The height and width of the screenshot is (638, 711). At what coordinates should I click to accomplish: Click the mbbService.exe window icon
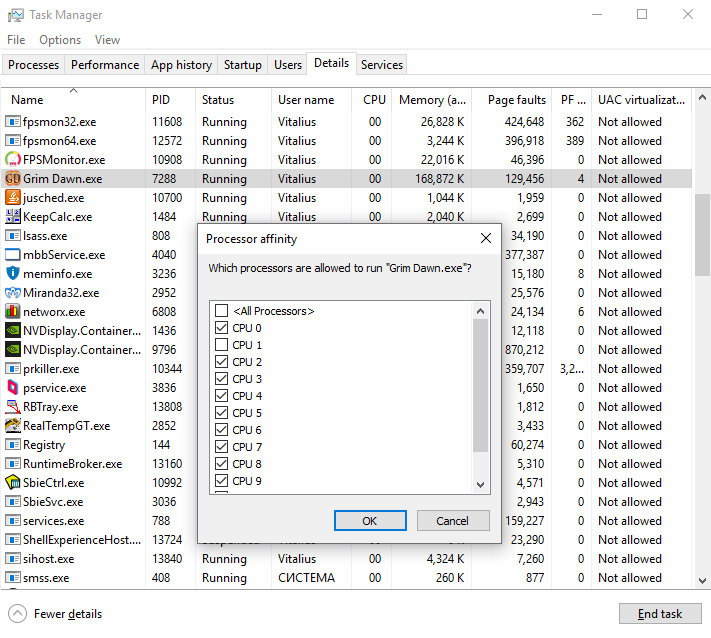click(x=13, y=255)
